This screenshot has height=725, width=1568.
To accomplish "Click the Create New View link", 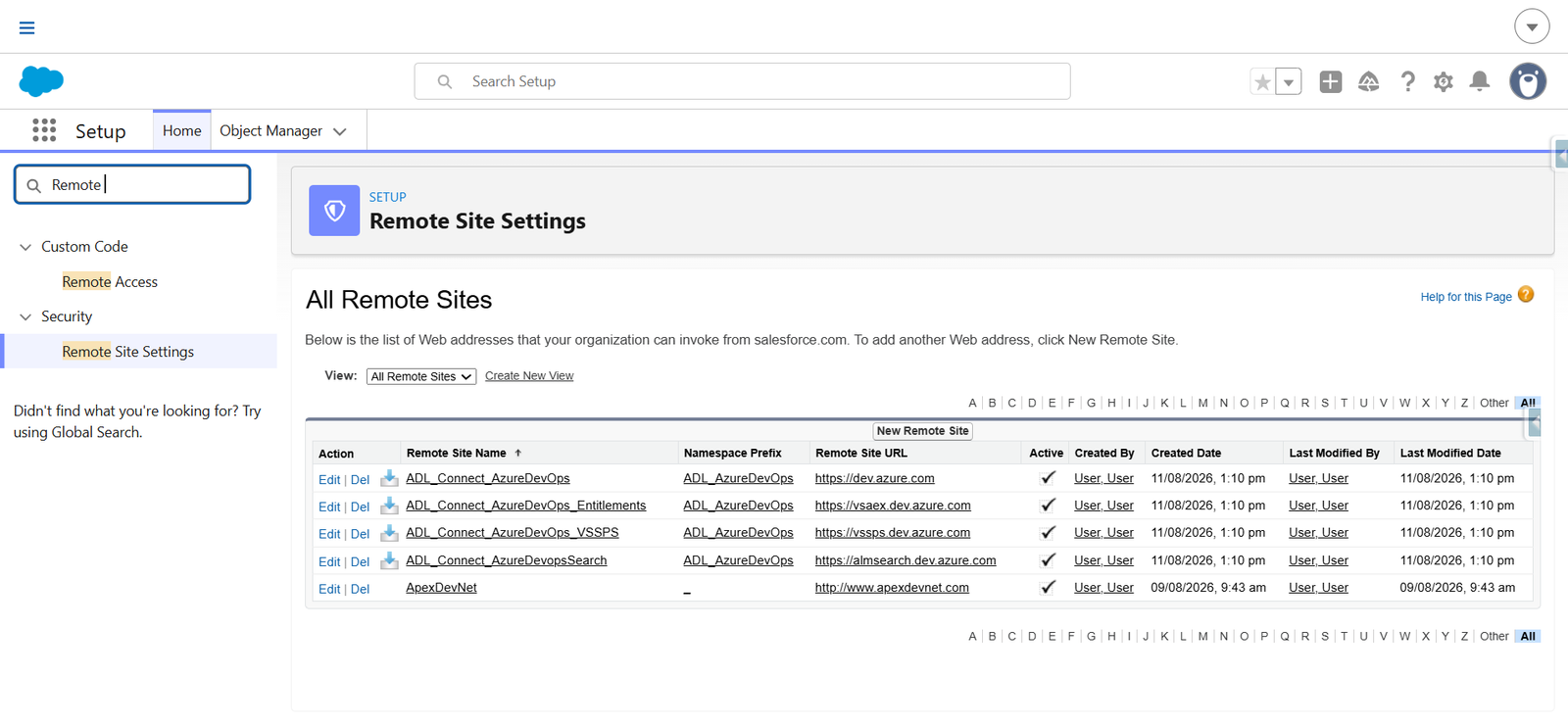I will click(x=529, y=376).
